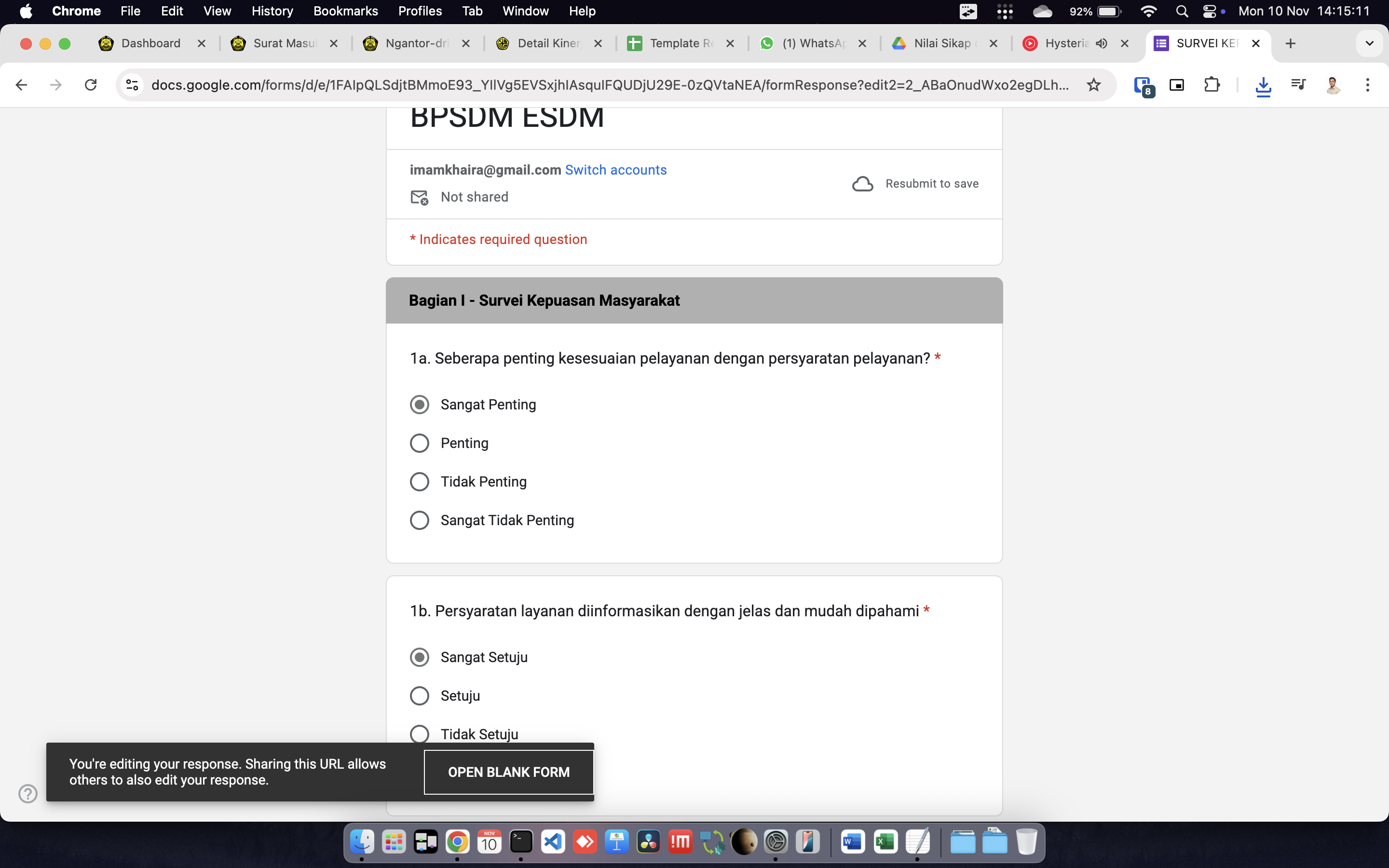Open Chrome downloads icon
Viewport: 1389px width, 868px height.
click(1263, 85)
